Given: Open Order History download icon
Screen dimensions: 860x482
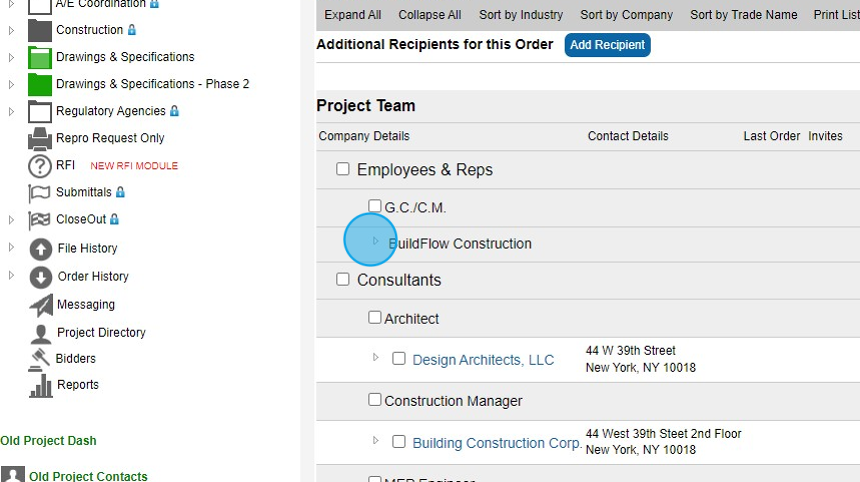Looking at the screenshot, I should click(x=40, y=276).
